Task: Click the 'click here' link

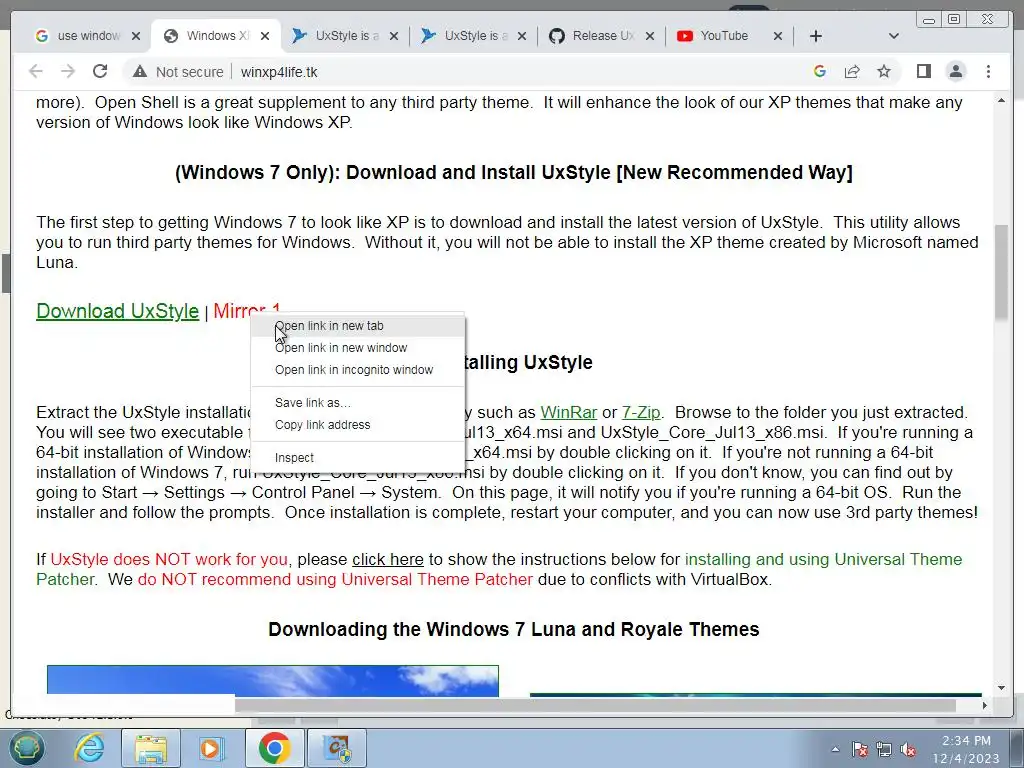Action: pyautogui.click(x=388, y=560)
